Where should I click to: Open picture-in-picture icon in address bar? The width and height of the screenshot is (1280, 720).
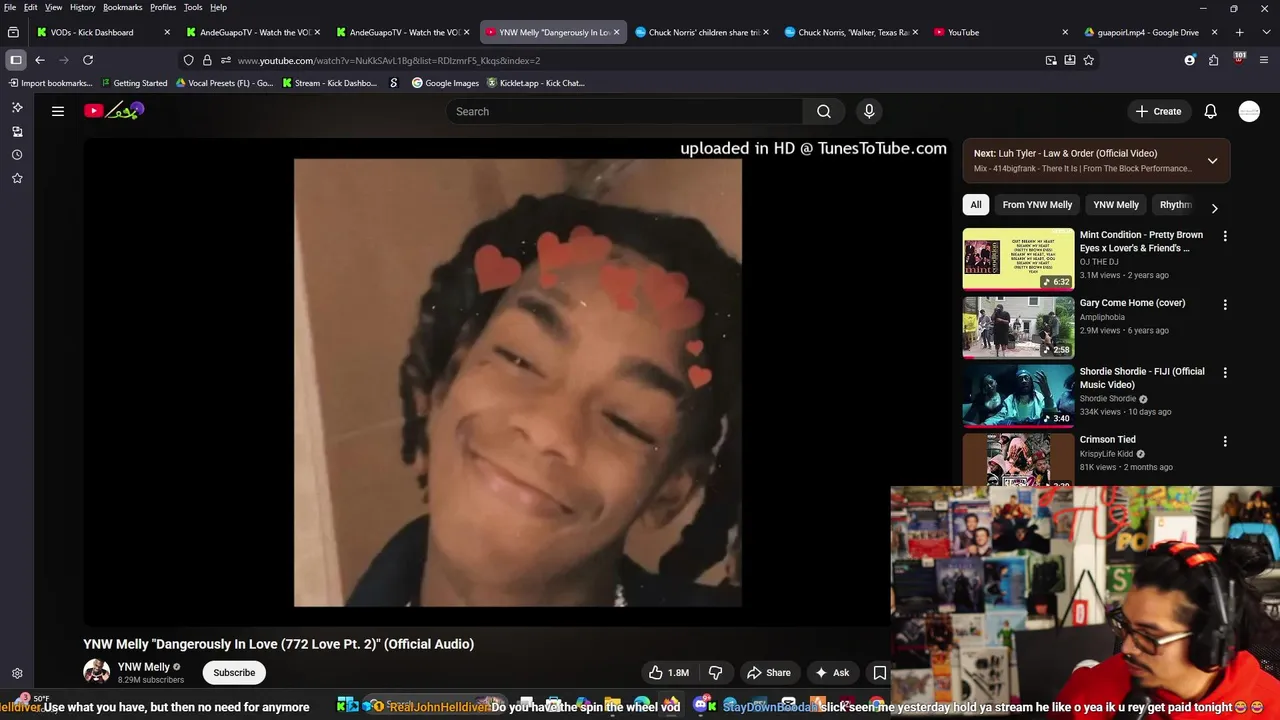click(1051, 60)
